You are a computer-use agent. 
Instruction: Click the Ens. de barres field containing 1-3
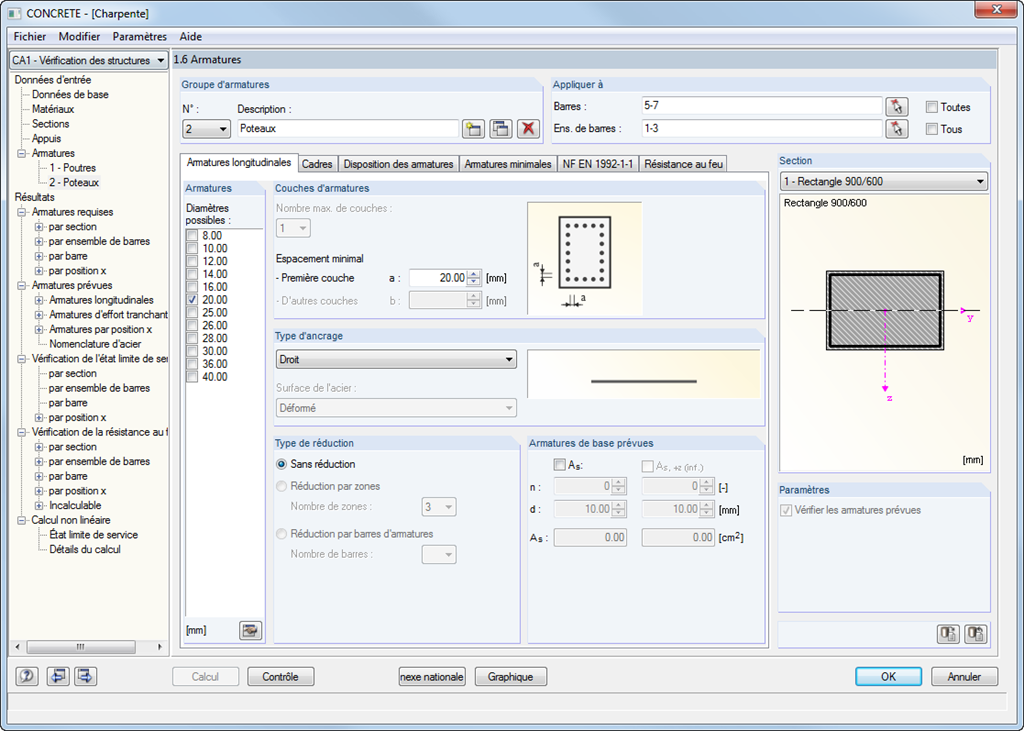(762, 129)
